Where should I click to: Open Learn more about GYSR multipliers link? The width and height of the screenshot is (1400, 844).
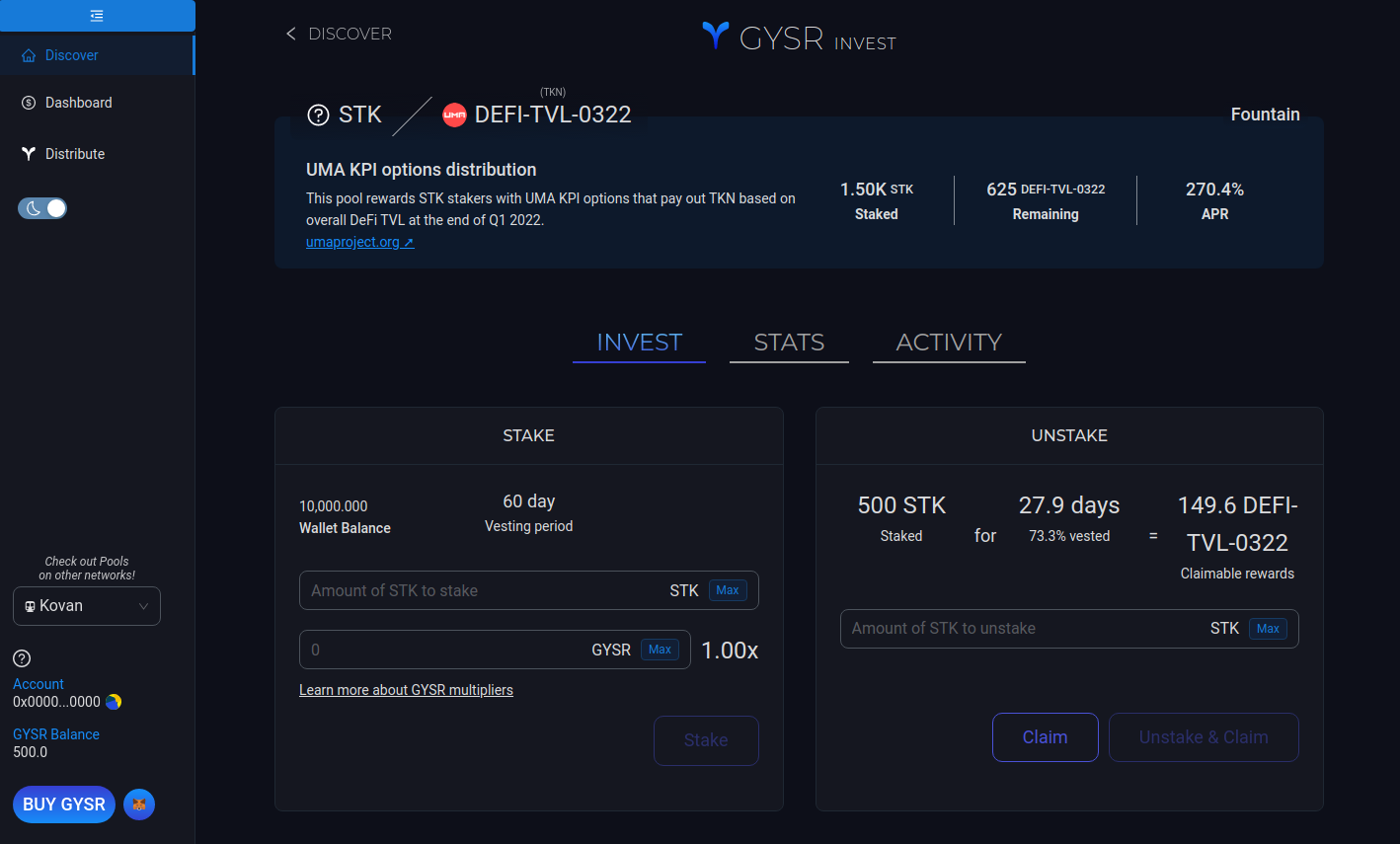[406, 690]
